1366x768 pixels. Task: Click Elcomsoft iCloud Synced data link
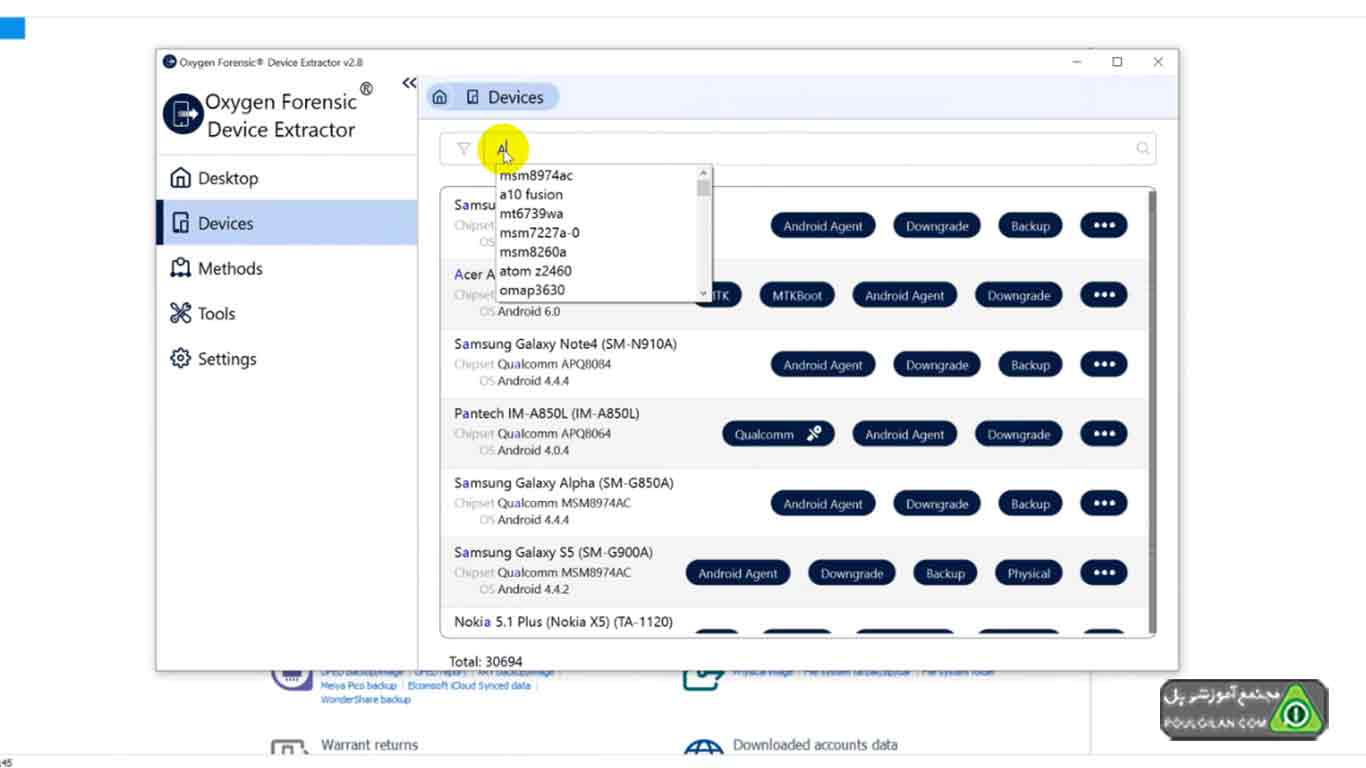pyautogui.click(x=469, y=686)
